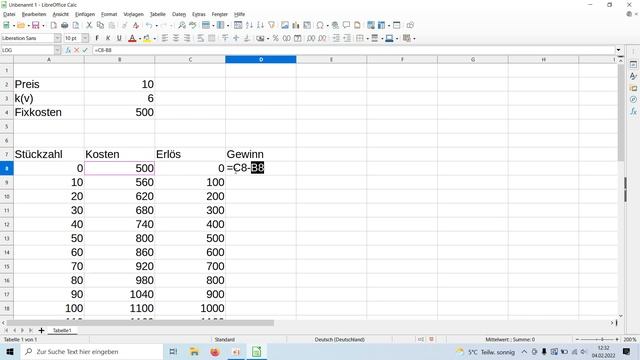Click the Save document icon

coord(36,25)
